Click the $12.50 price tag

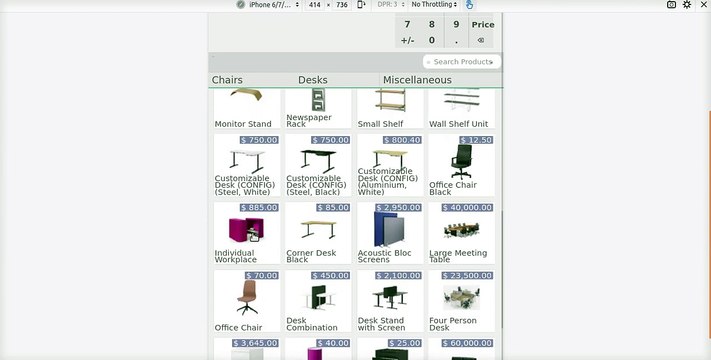476,140
